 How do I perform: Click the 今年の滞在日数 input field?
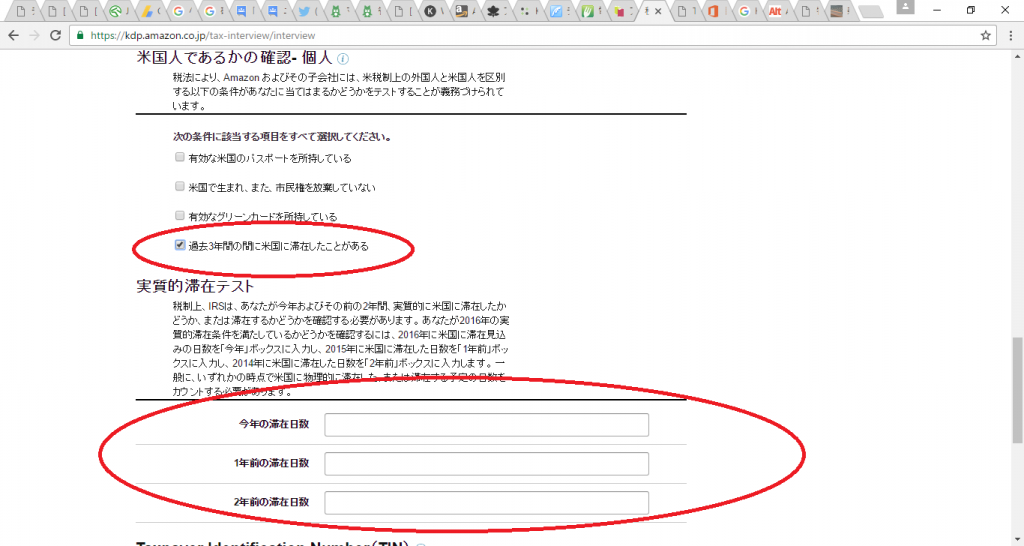pyautogui.click(x=487, y=425)
